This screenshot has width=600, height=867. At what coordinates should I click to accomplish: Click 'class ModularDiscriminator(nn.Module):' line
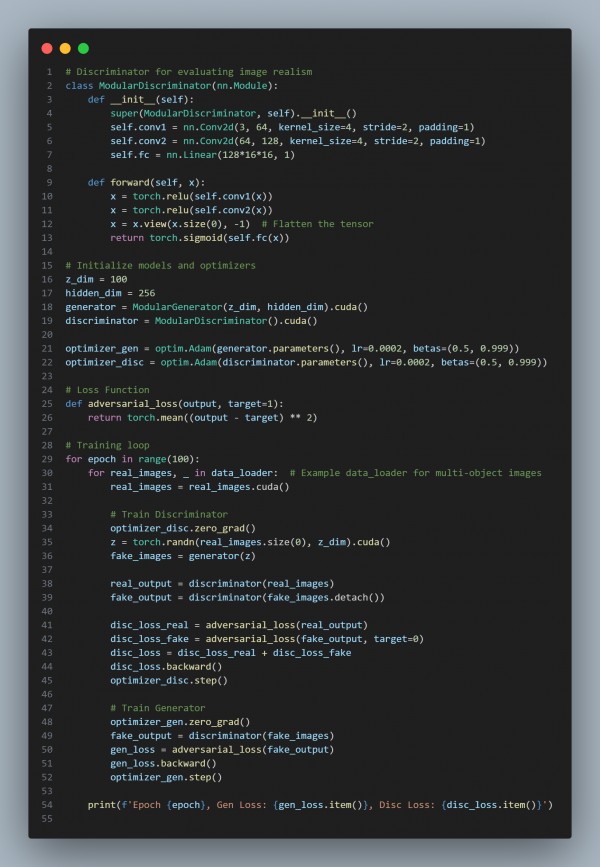[x=171, y=86]
